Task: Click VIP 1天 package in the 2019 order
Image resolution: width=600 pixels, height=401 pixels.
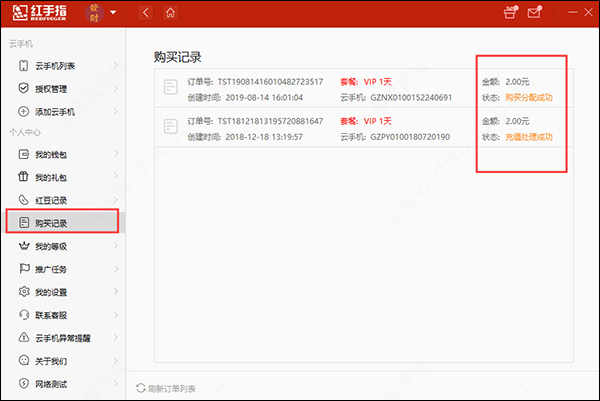Action: point(377,82)
